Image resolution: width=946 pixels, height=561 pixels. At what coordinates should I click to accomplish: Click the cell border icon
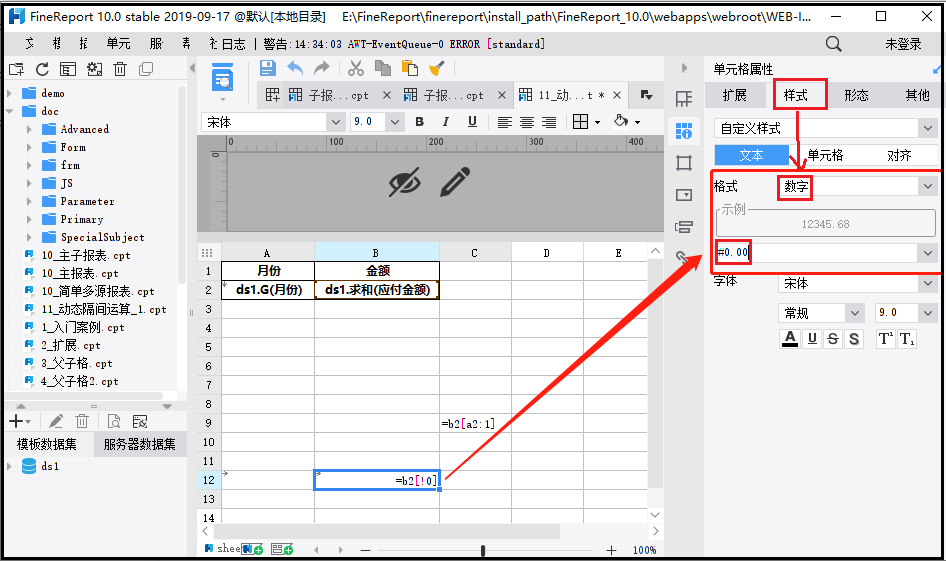click(x=580, y=122)
